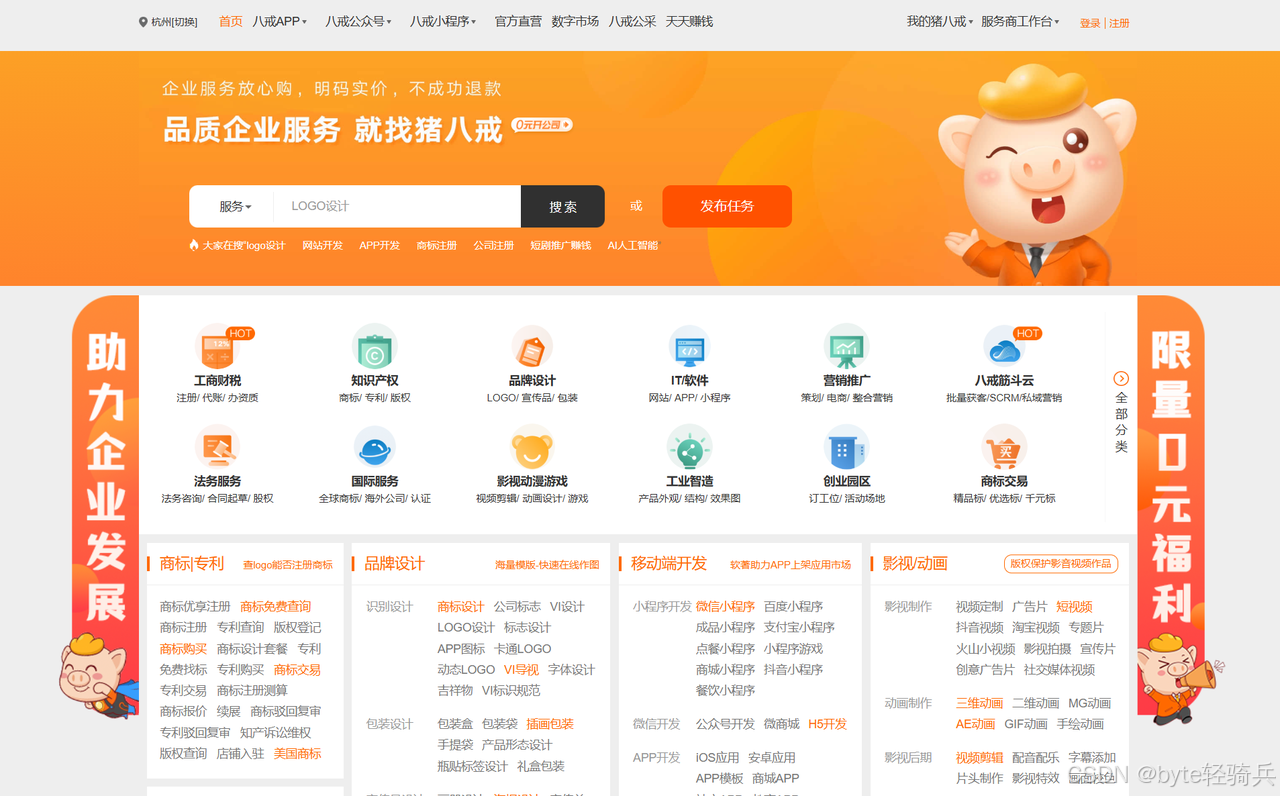1280x796 pixels.
Task: Click 三维动画 link
Action: [979, 703]
